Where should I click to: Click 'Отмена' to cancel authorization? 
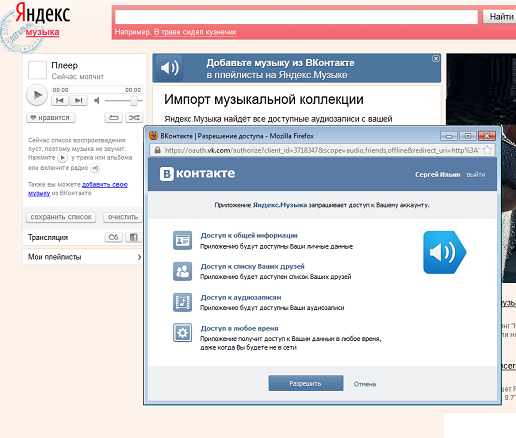[x=365, y=384]
